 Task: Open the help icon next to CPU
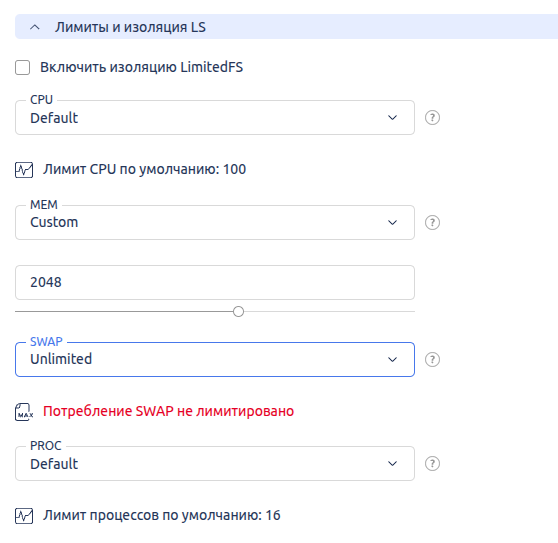(x=432, y=117)
